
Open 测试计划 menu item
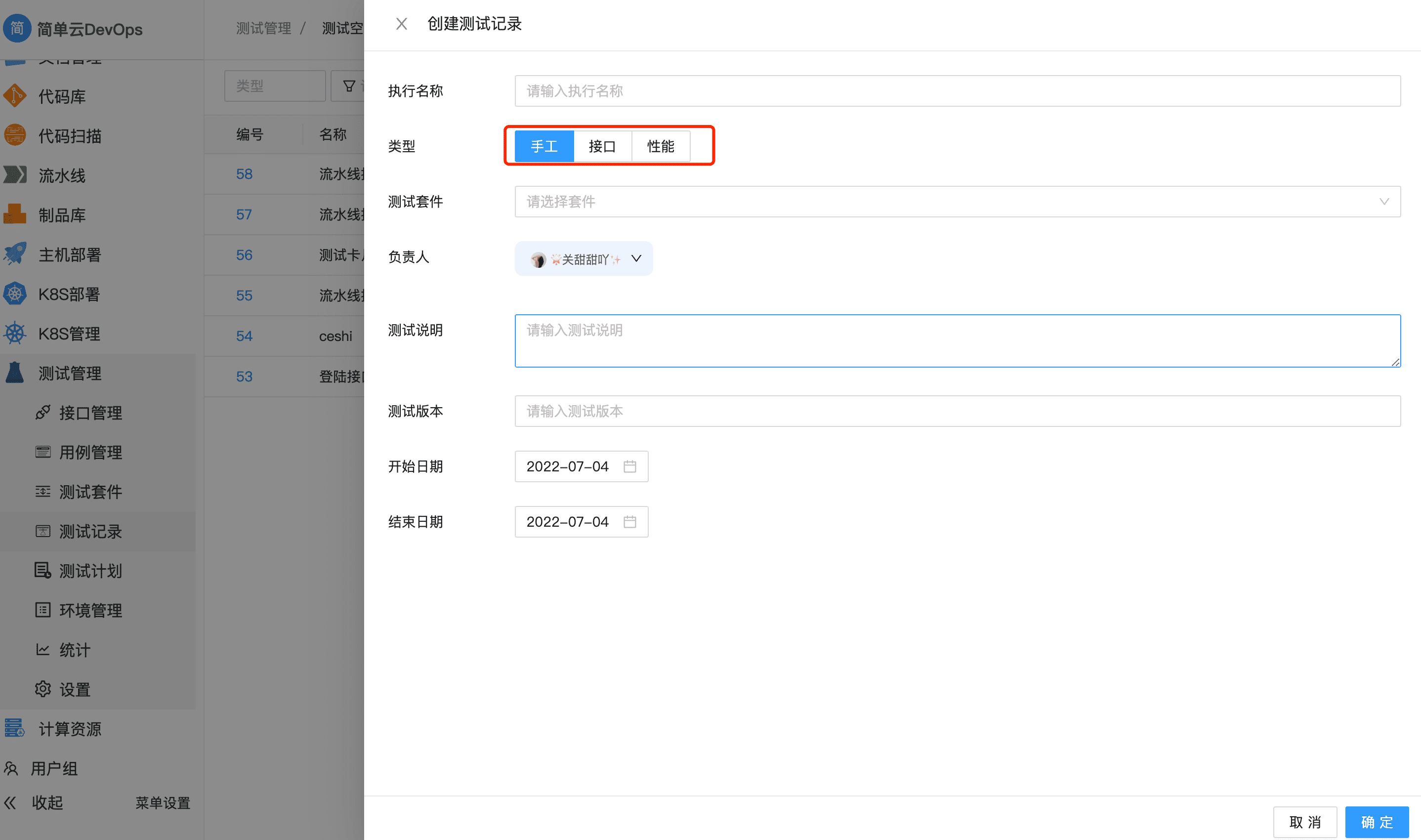(90, 571)
